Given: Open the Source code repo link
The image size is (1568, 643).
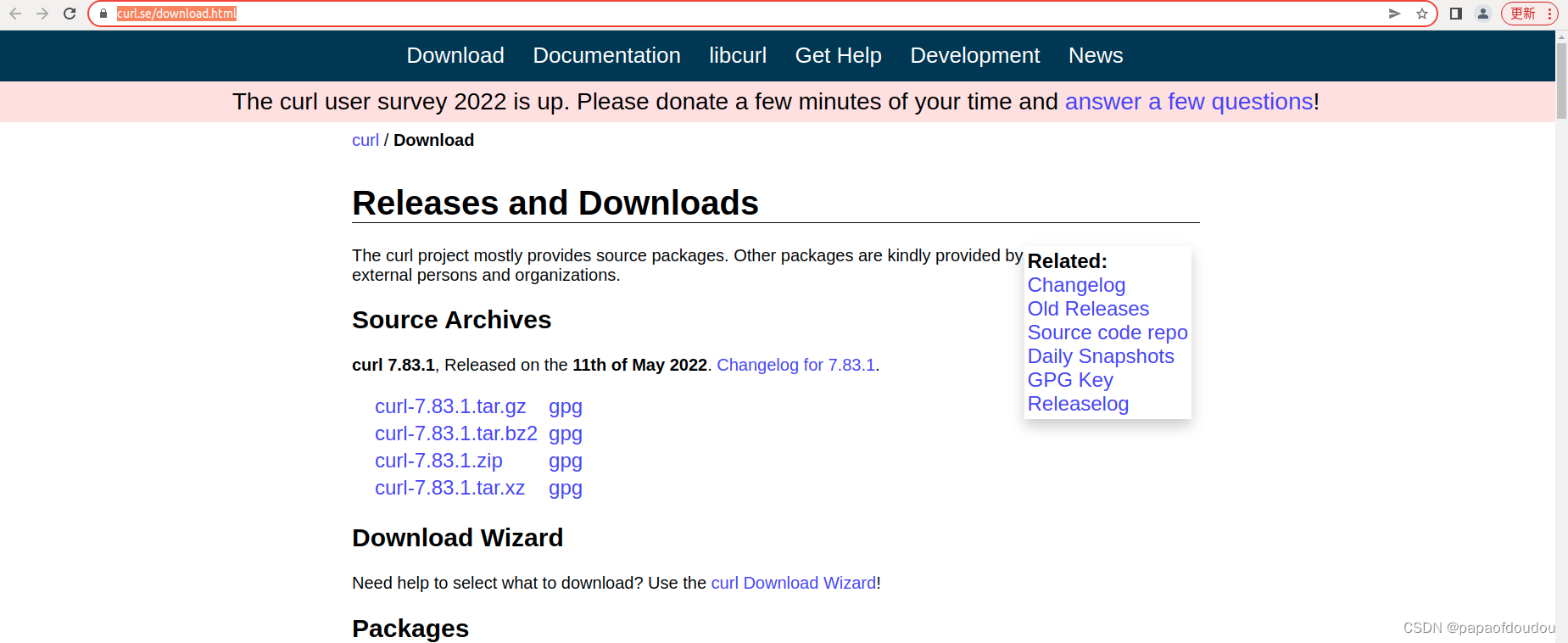Looking at the screenshot, I should [x=1108, y=333].
